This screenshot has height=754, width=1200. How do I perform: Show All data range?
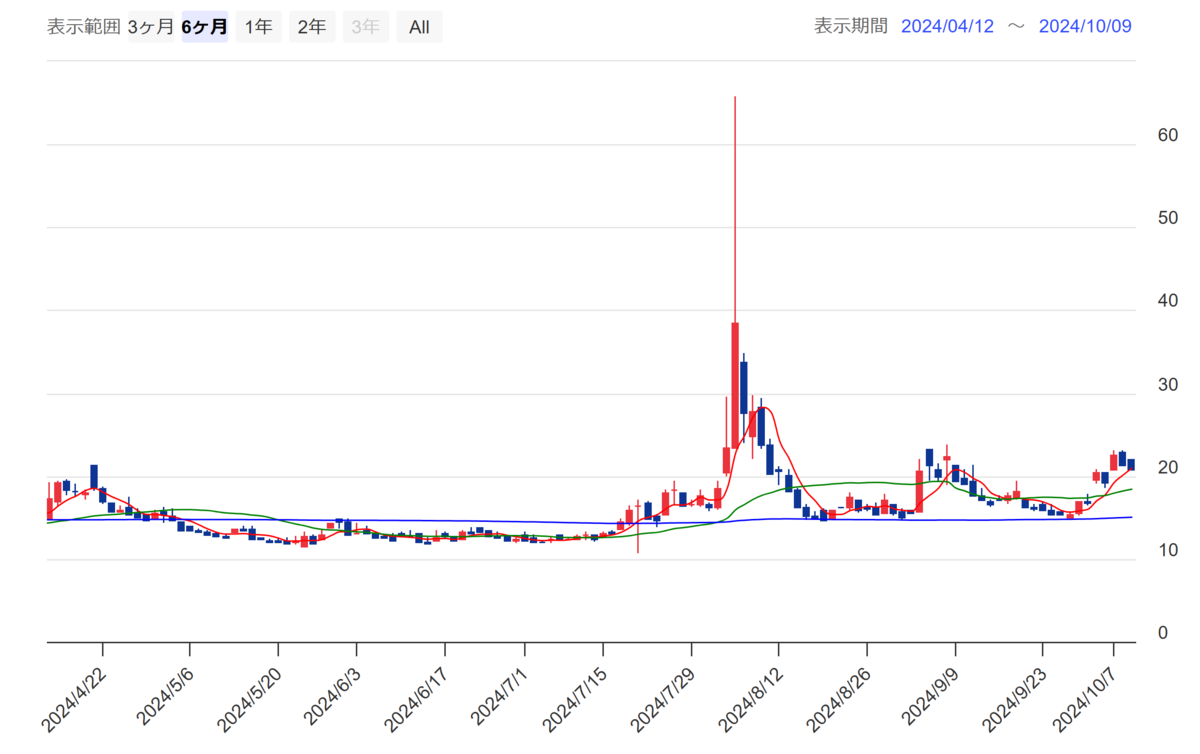419,27
